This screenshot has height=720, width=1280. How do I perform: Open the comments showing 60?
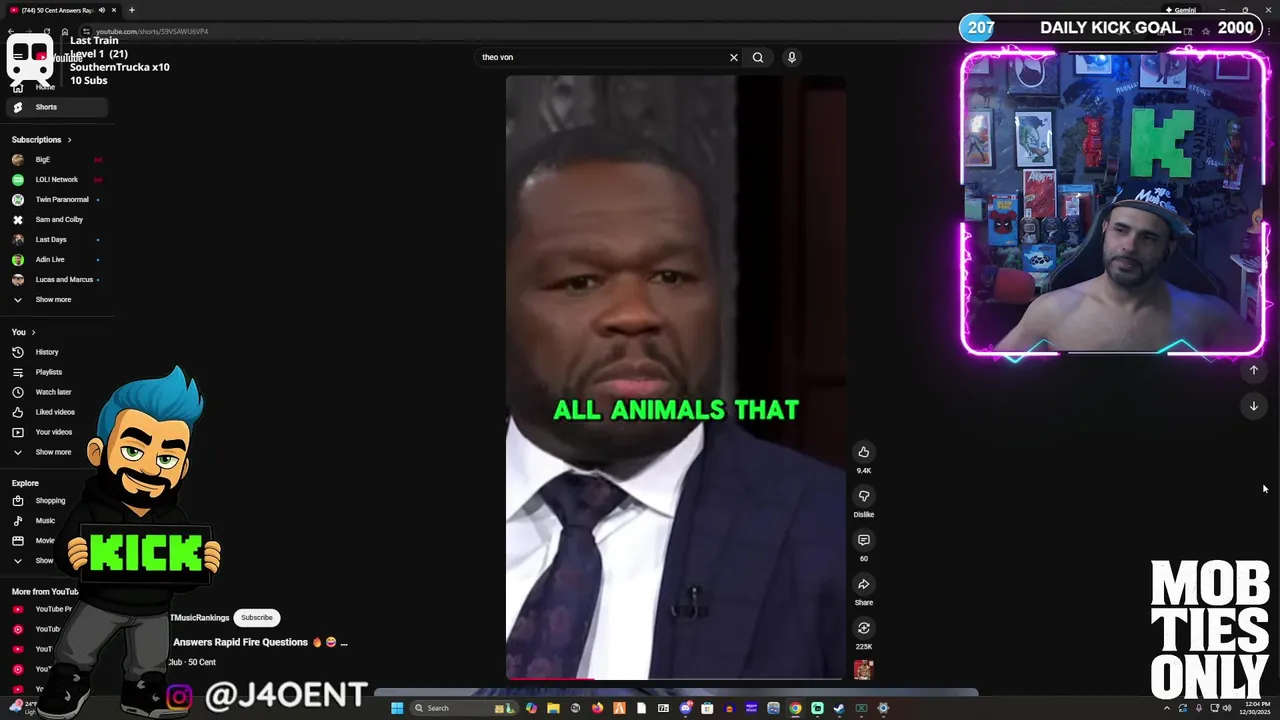tap(864, 540)
